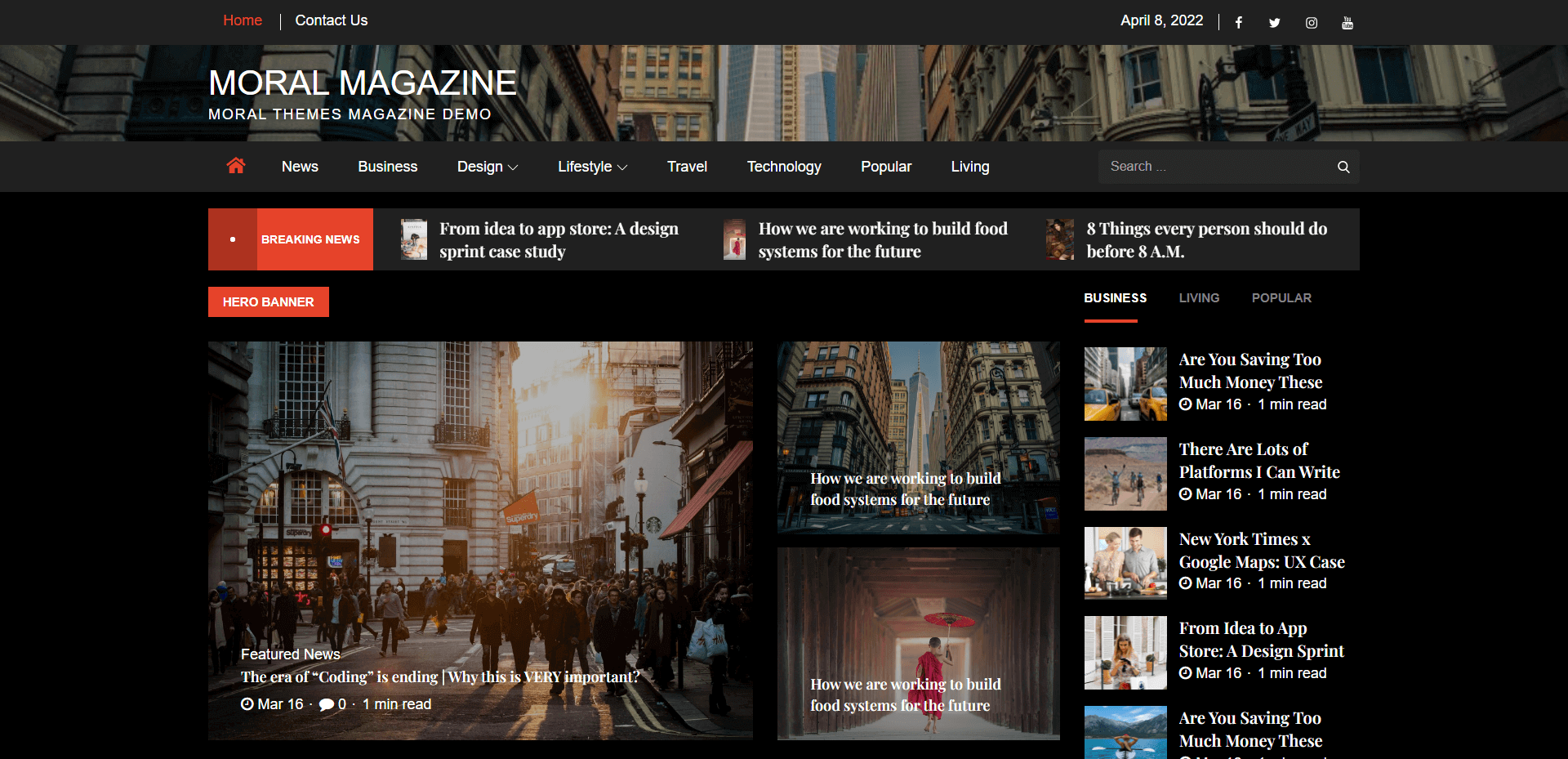This screenshot has height=759, width=1568.
Task: Click the Hero Banner label
Action: coord(269,301)
